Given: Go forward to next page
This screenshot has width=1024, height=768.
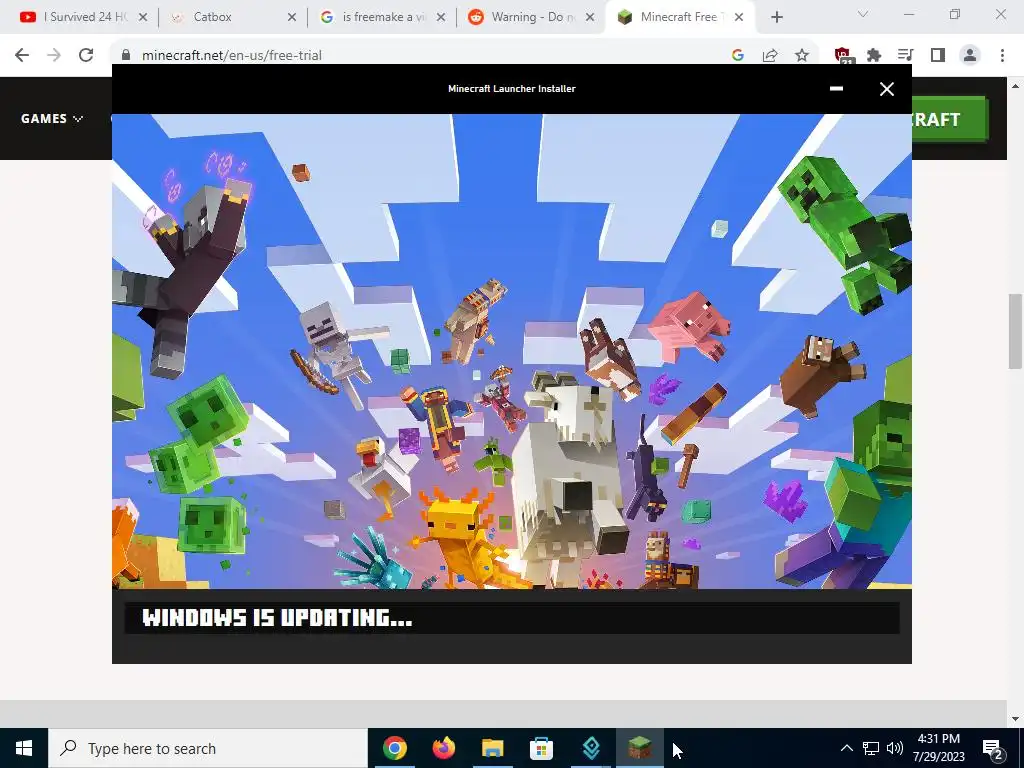Looking at the screenshot, I should (x=54, y=55).
